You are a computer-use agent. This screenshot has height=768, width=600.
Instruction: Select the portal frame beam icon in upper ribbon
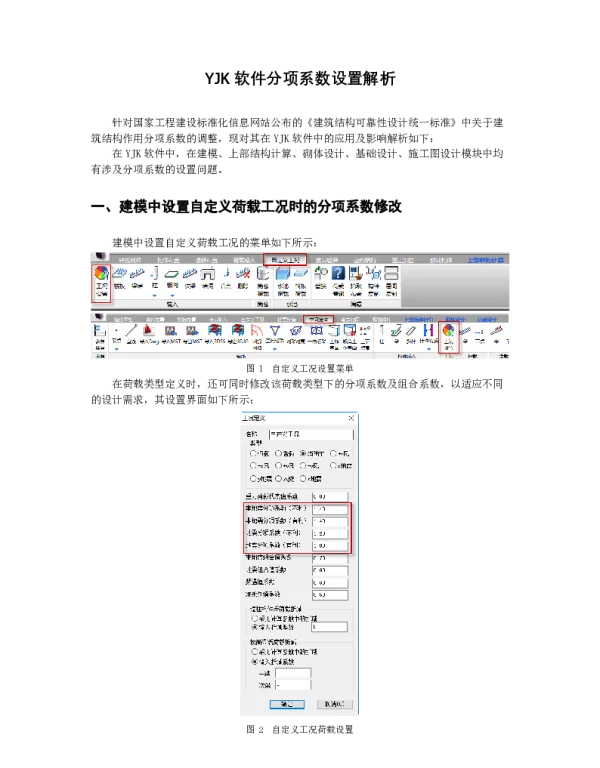[208, 273]
